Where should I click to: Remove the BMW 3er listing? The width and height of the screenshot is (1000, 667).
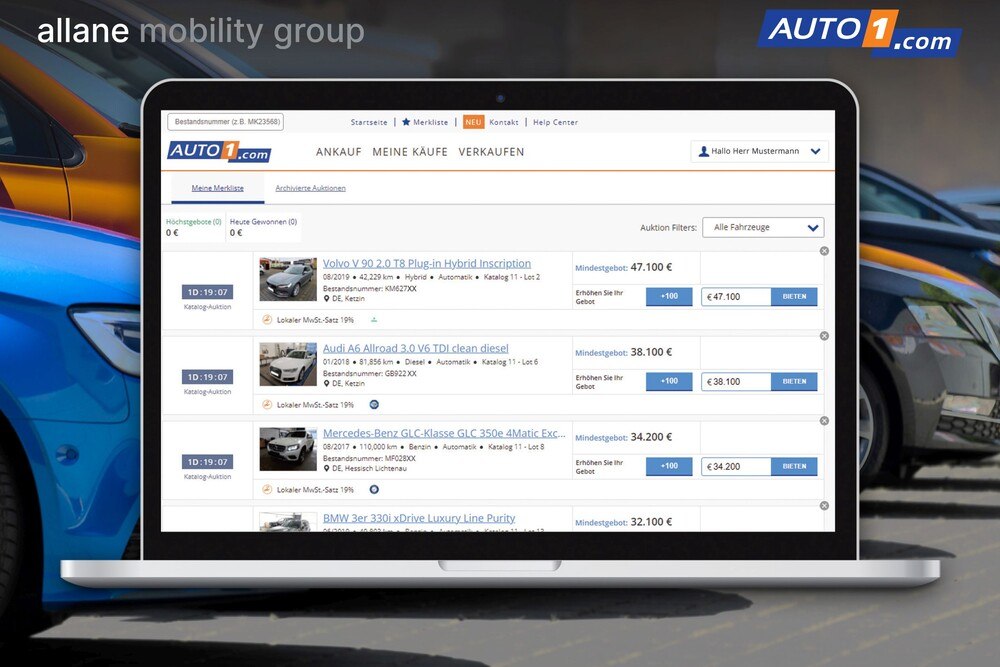tap(824, 506)
